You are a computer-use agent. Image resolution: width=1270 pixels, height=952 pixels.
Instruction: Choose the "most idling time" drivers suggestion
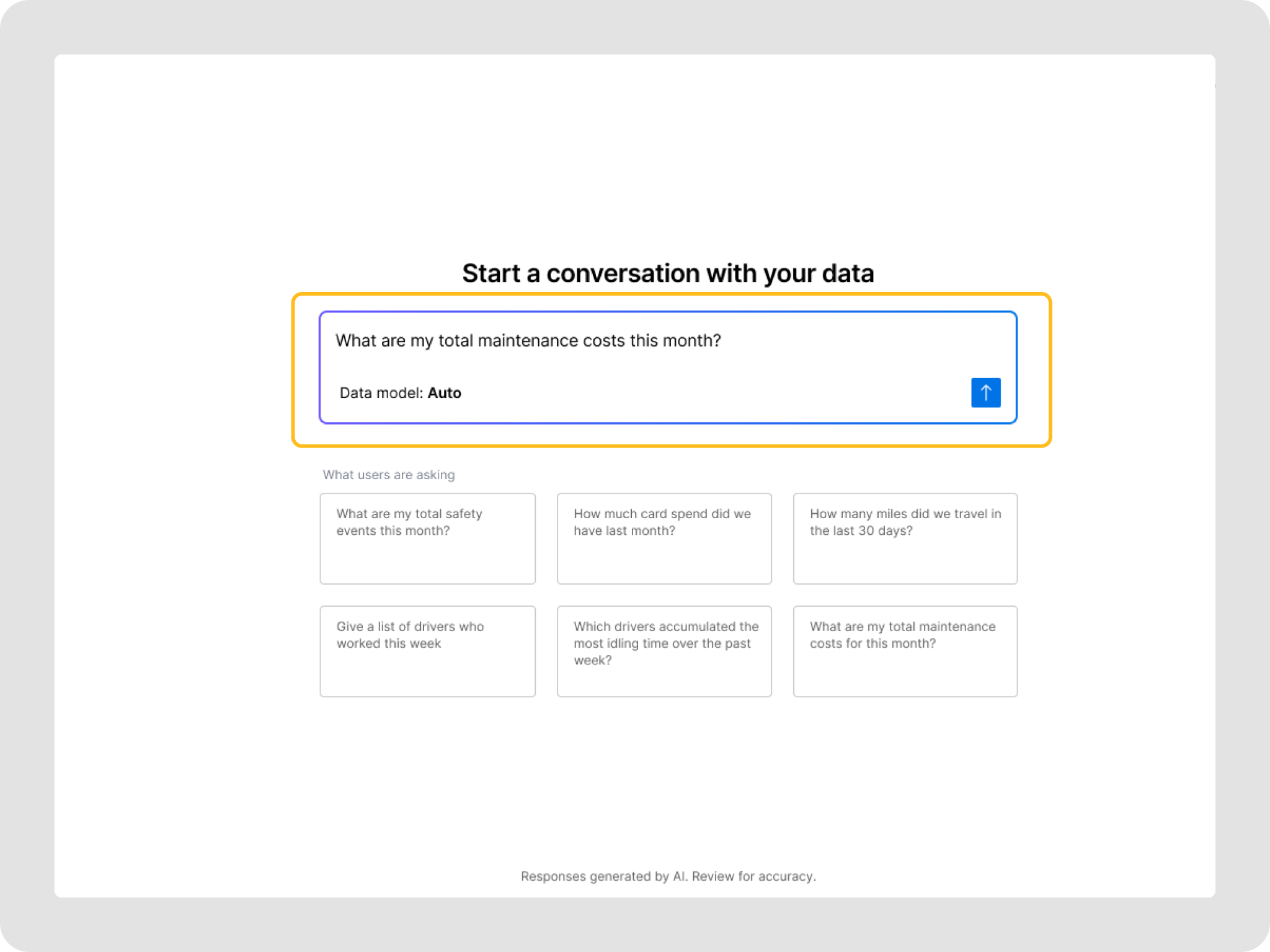[x=664, y=651]
